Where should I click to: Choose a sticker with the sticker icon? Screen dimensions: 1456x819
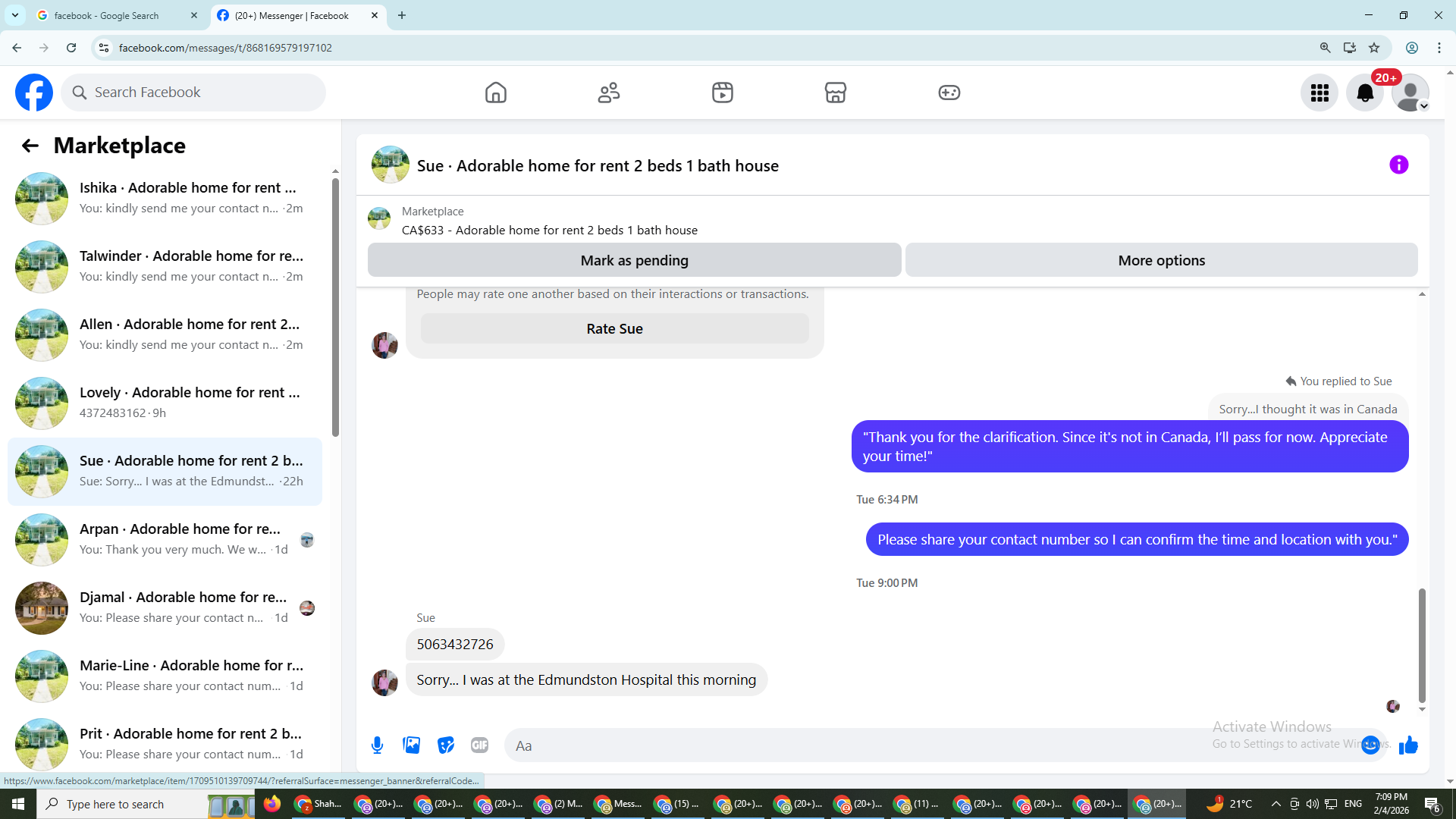pyautogui.click(x=446, y=745)
